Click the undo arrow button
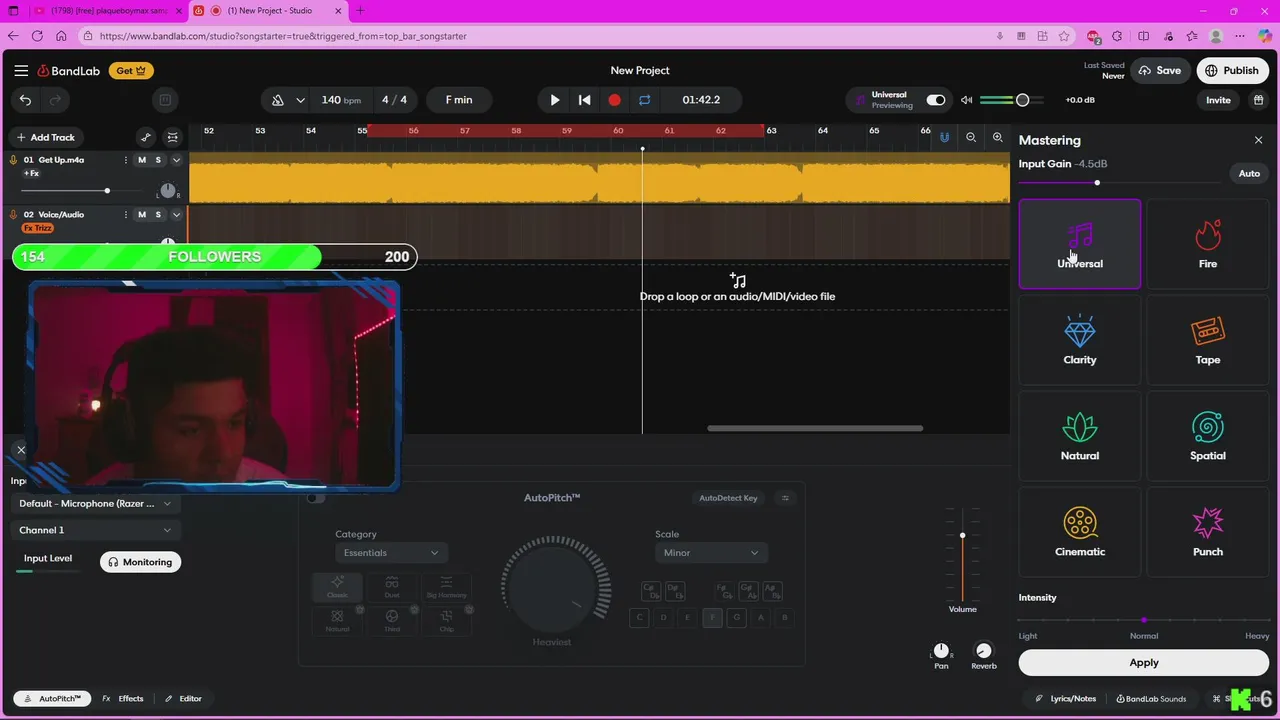This screenshot has width=1280, height=720. [x=25, y=100]
